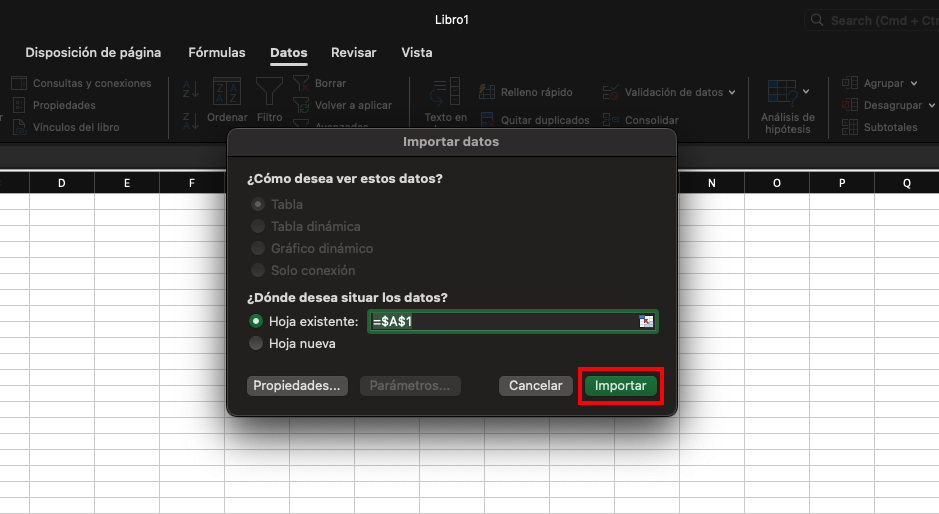The image size is (939, 514).
Task: Click the Ordenar sort icon
Action: pos(227,92)
